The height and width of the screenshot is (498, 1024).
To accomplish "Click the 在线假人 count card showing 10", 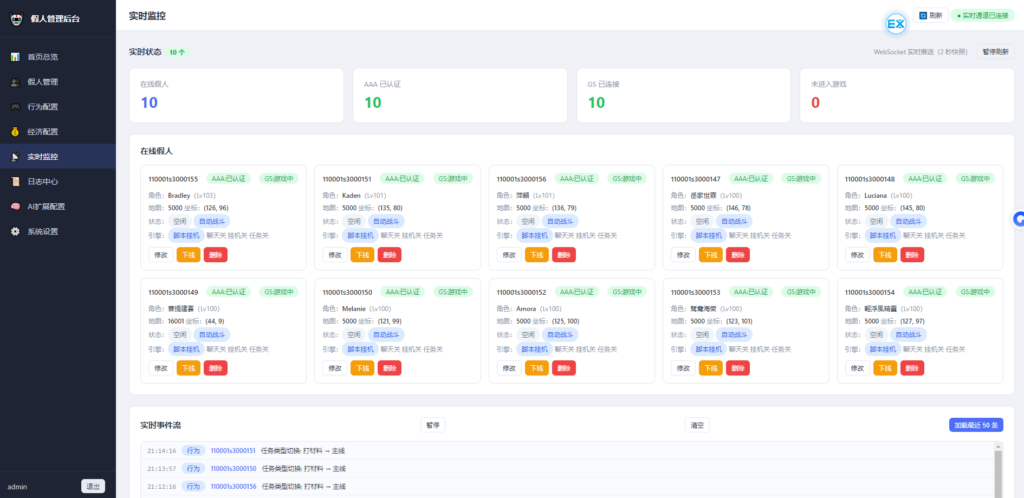I will [x=236, y=95].
